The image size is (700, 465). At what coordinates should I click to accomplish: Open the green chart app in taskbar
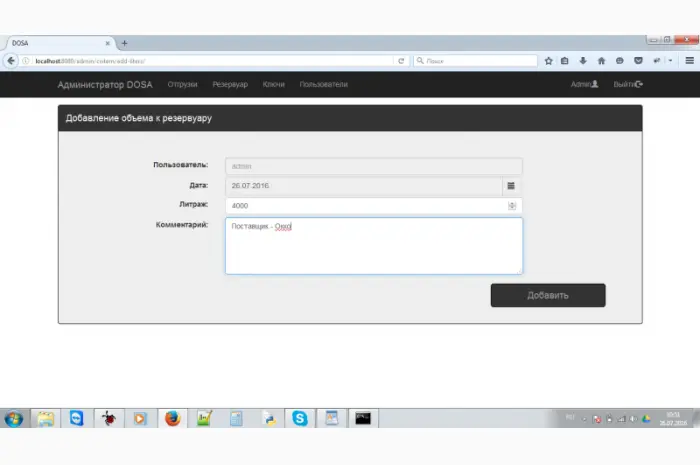coord(204,419)
